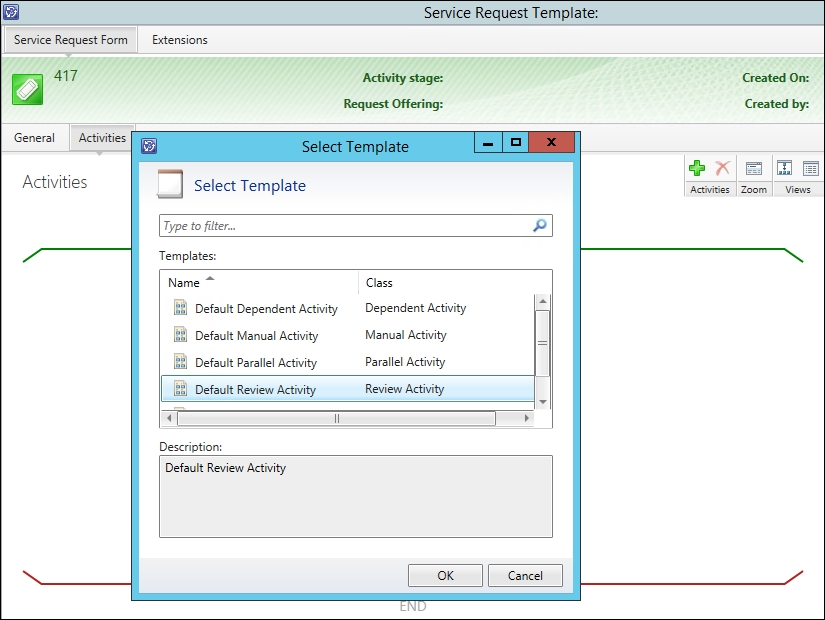This screenshot has width=825, height=620.
Task: Click the Cancel button
Action: click(x=525, y=575)
